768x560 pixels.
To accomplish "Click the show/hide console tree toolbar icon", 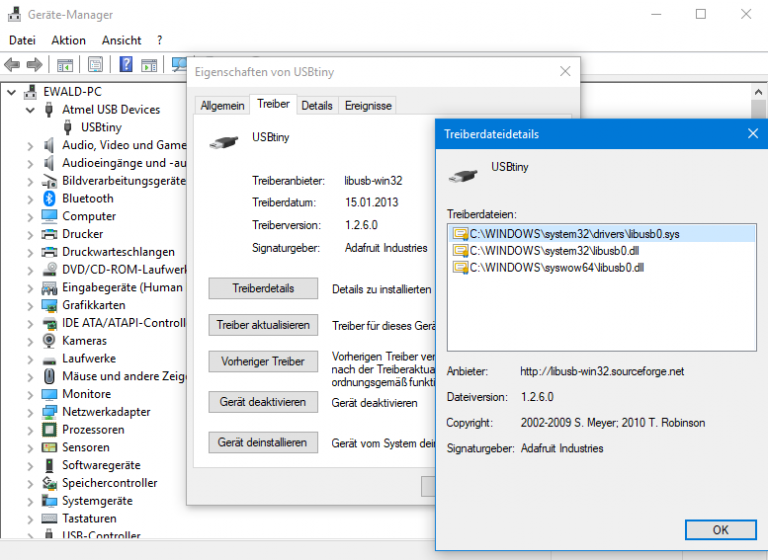I will (x=65, y=65).
